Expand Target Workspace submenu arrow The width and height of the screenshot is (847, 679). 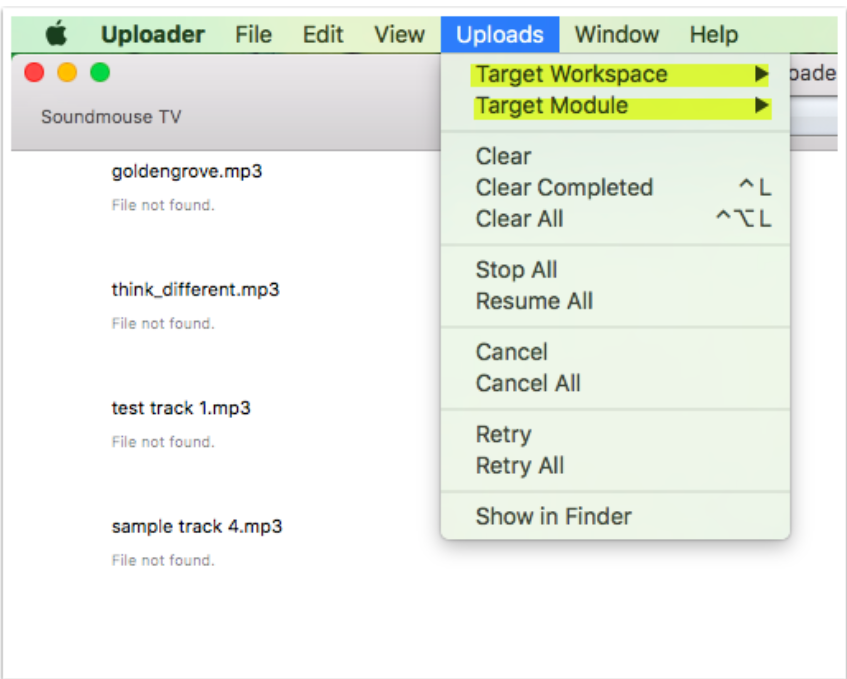[x=761, y=73]
